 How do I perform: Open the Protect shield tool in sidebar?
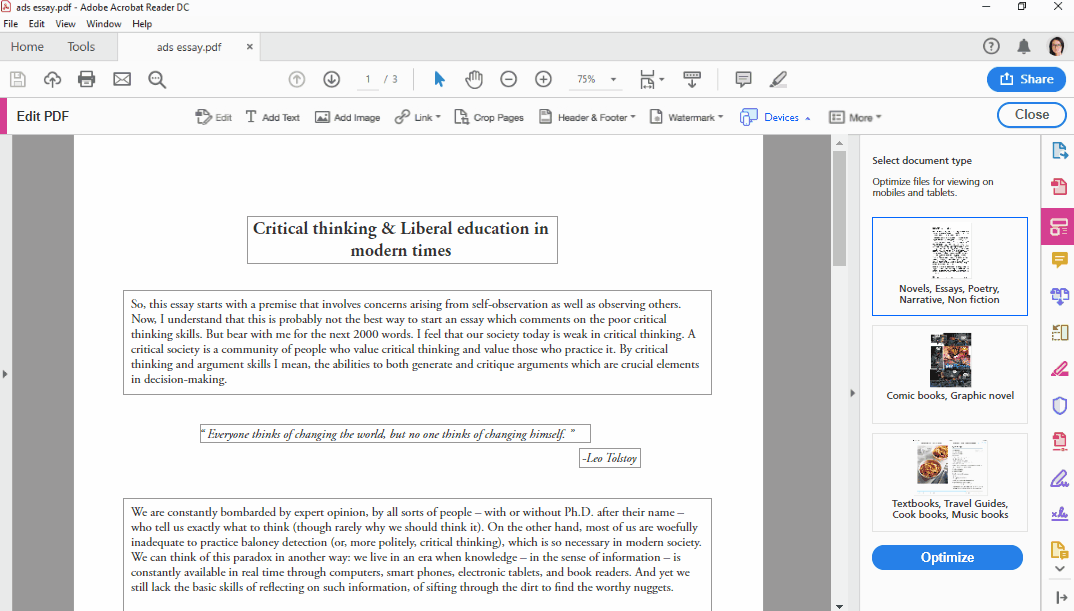click(1059, 406)
